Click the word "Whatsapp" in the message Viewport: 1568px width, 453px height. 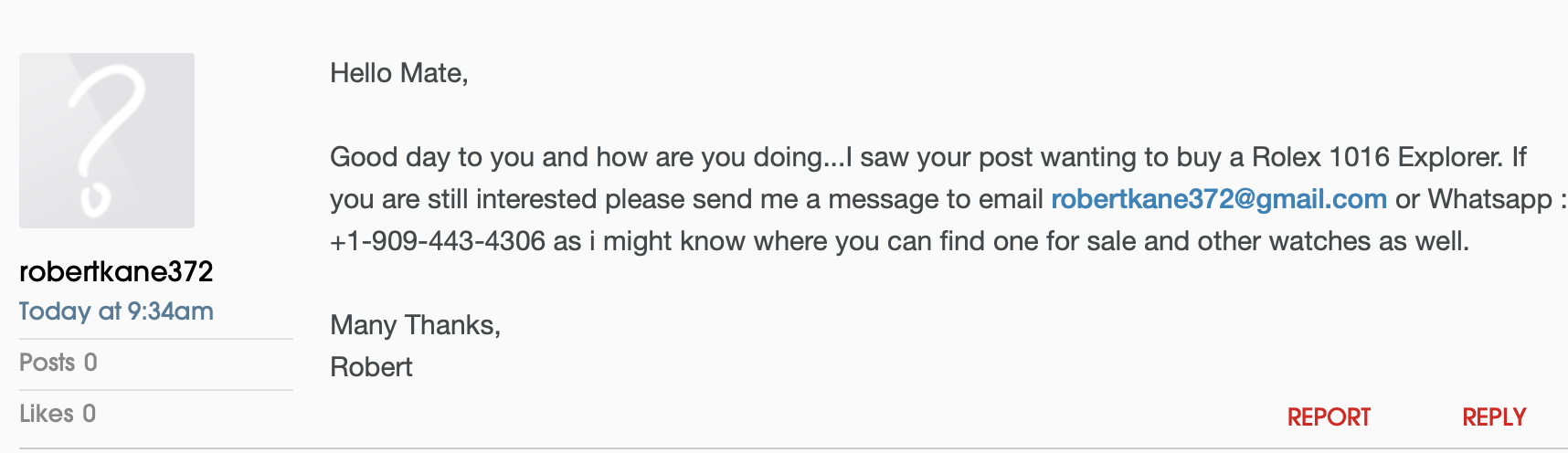click(x=1489, y=199)
